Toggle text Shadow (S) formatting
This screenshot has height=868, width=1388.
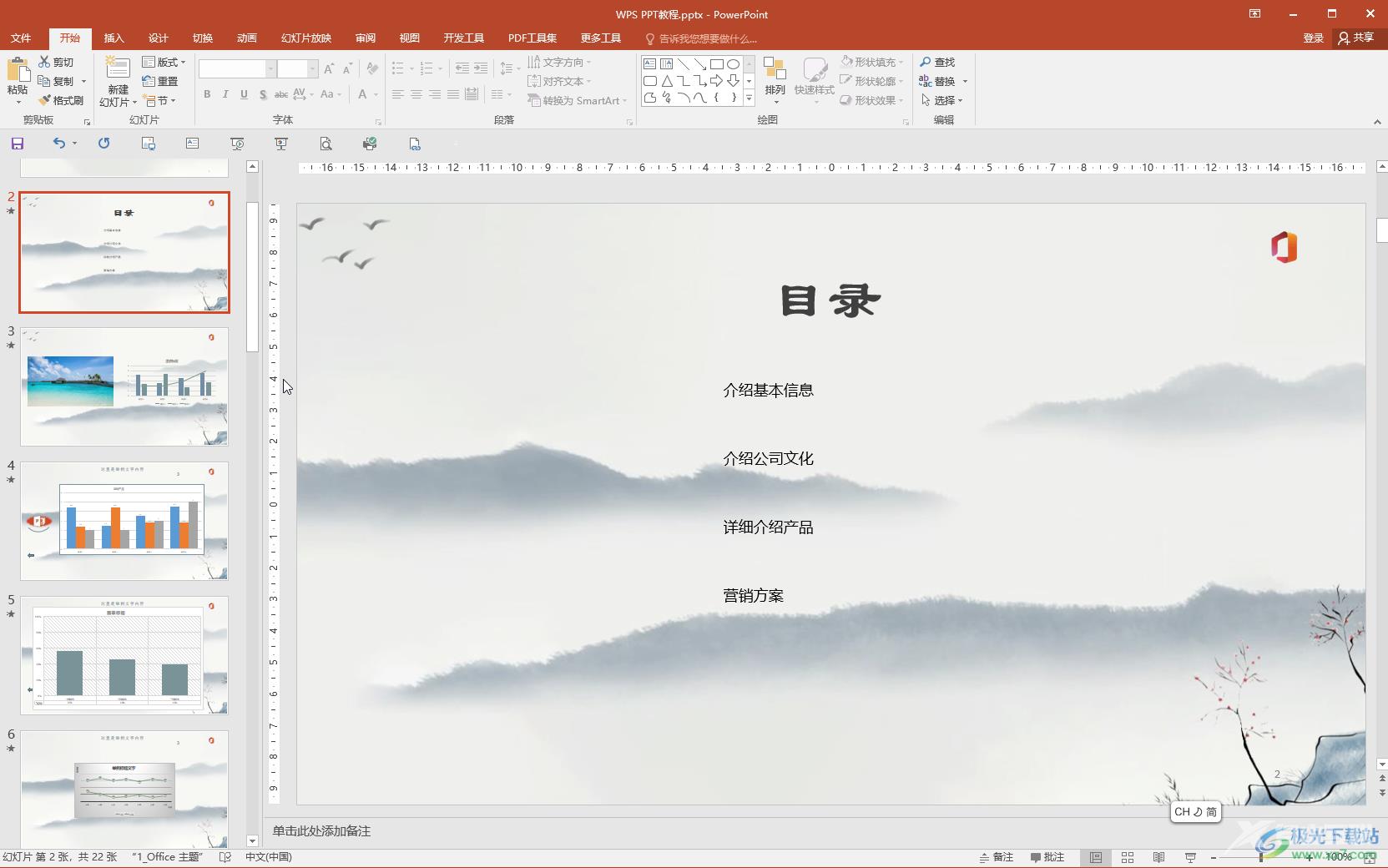(263, 94)
